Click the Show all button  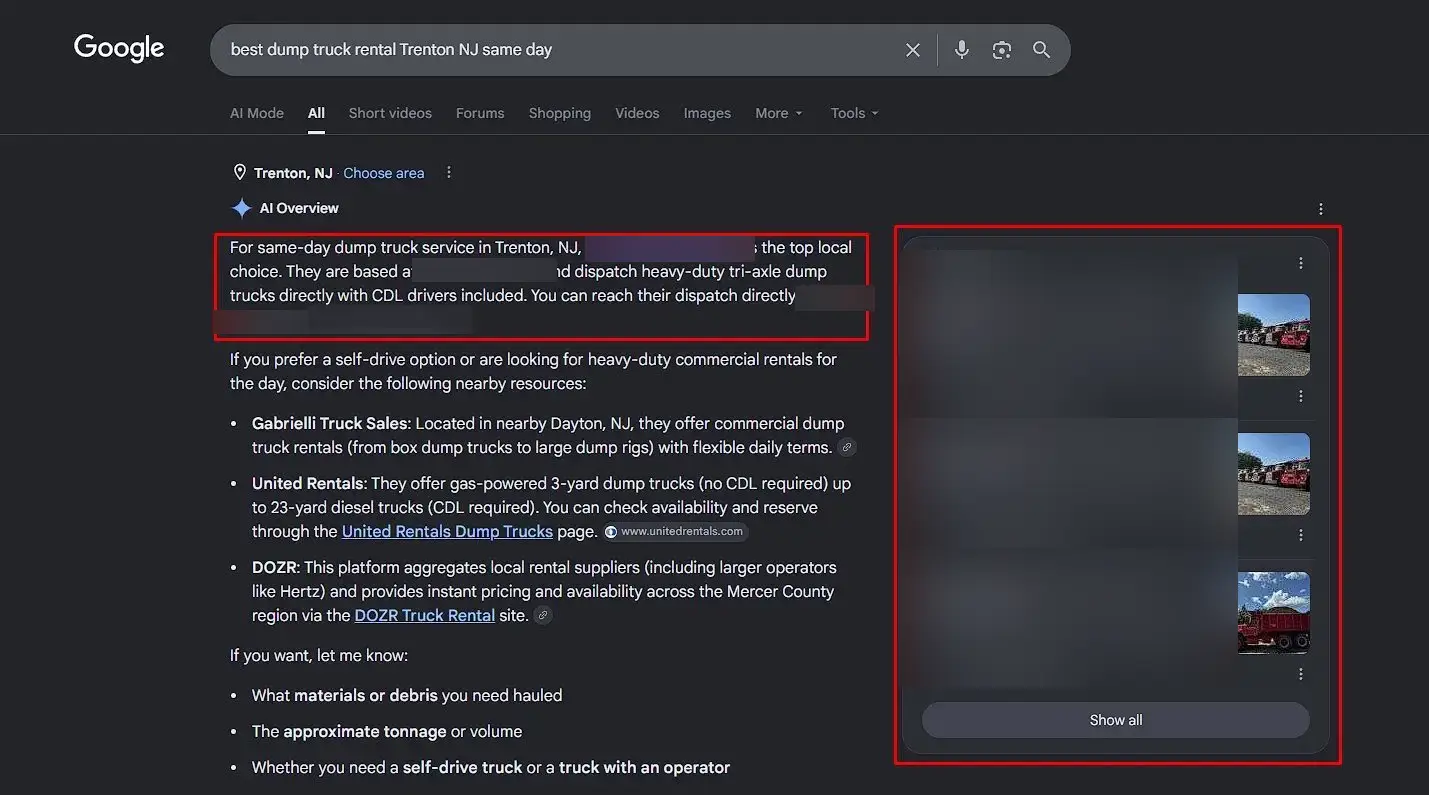[1115, 720]
